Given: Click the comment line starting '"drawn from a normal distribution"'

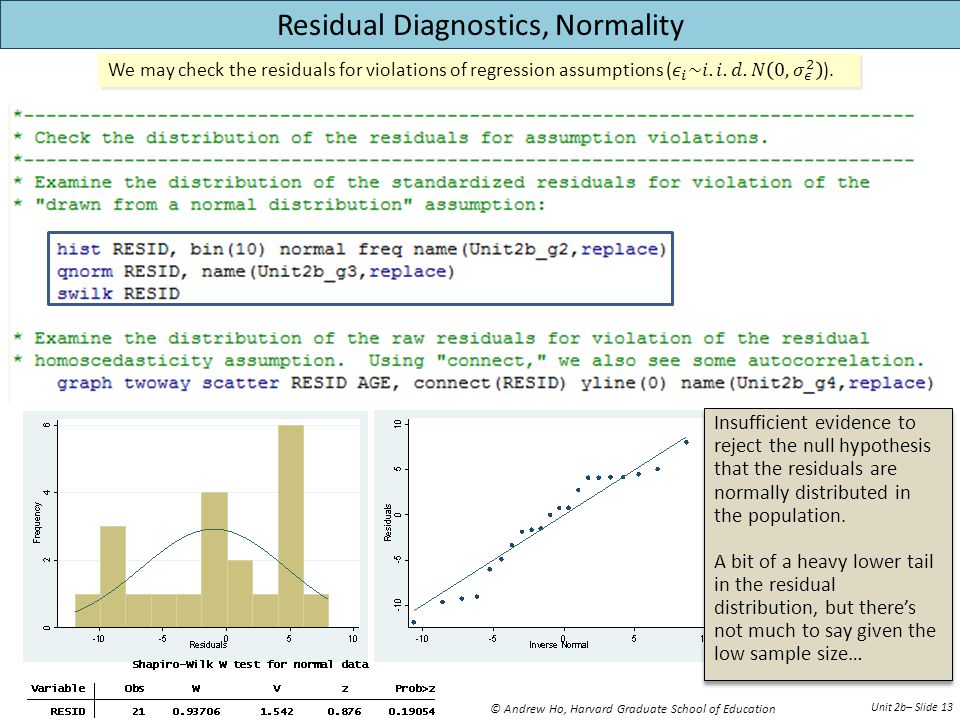Looking at the screenshot, I should click(279, 204).
